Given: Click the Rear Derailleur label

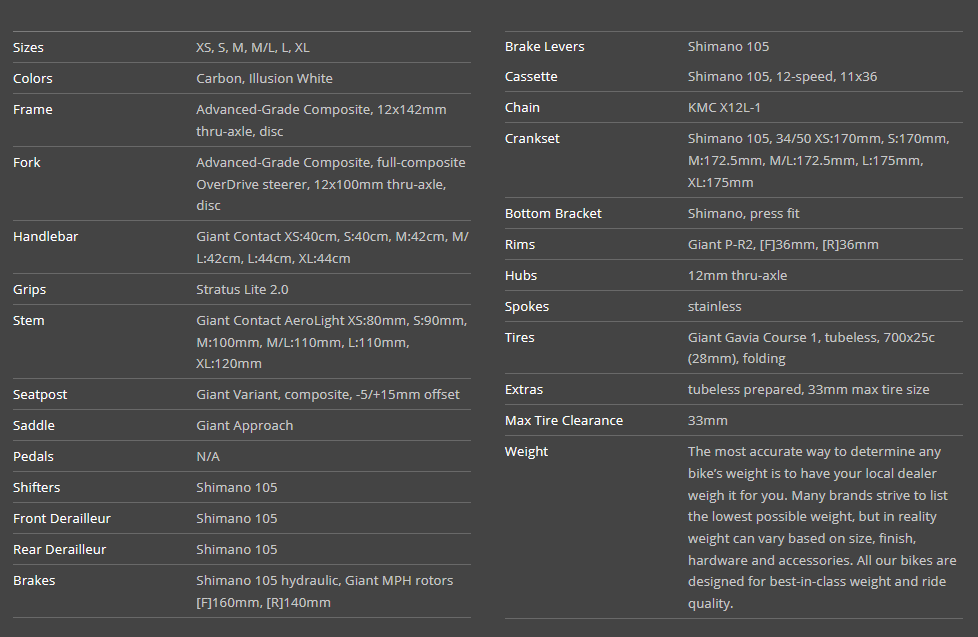Looking at the screenshot, I should pos(59,550).
